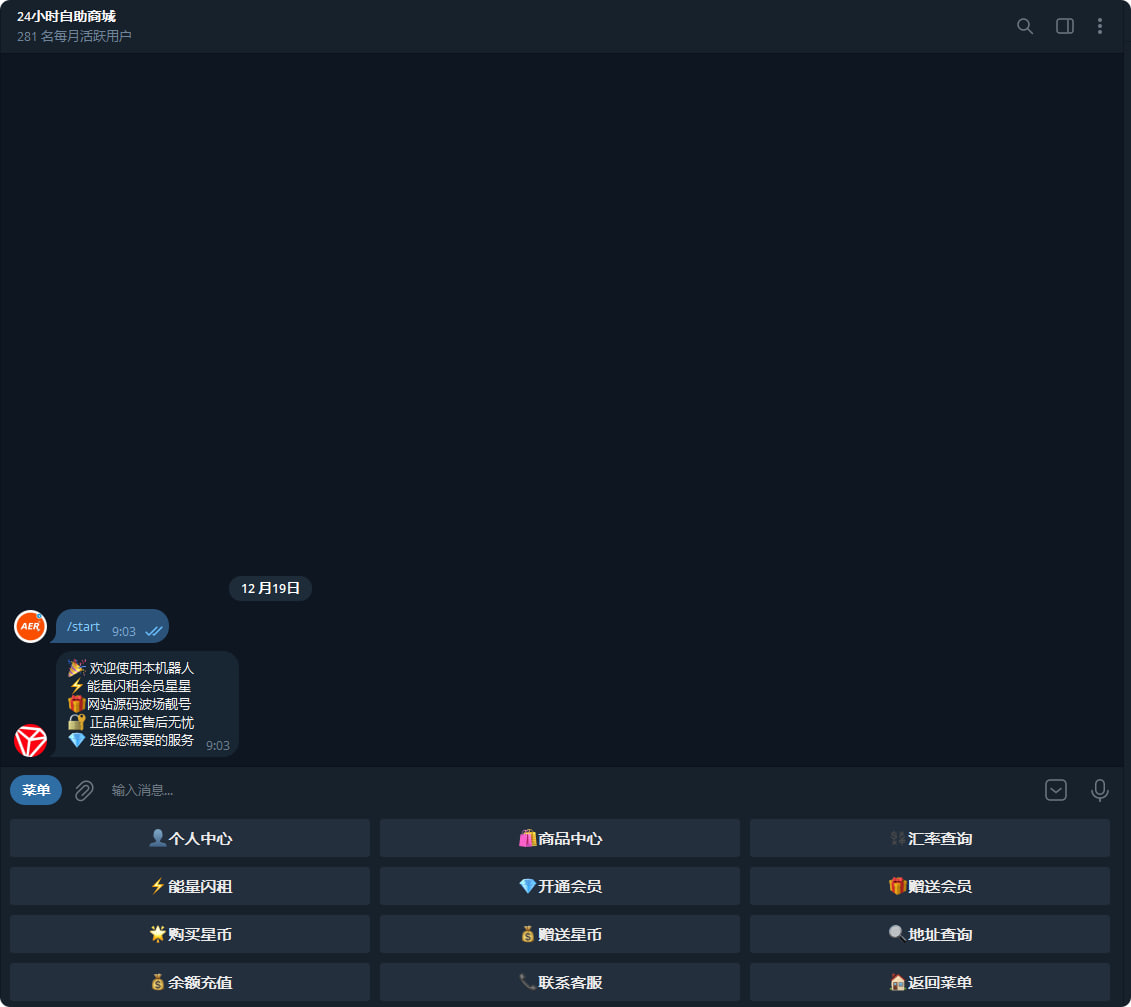Click the microphone voice message icon
The width and height of the screenshot is (1131, 1007).
1099,791
